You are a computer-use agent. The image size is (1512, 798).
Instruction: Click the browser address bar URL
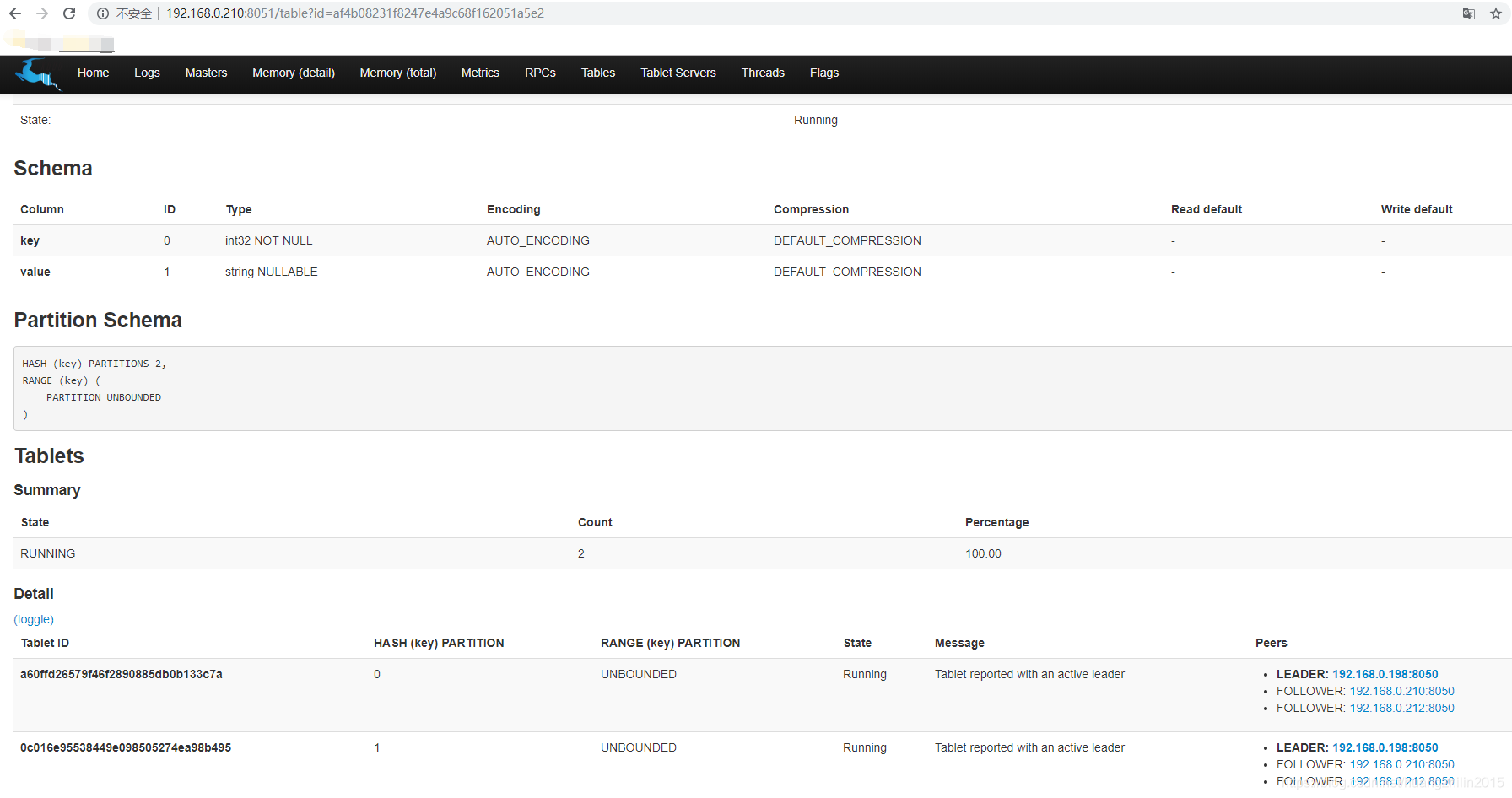pos(354,13)
